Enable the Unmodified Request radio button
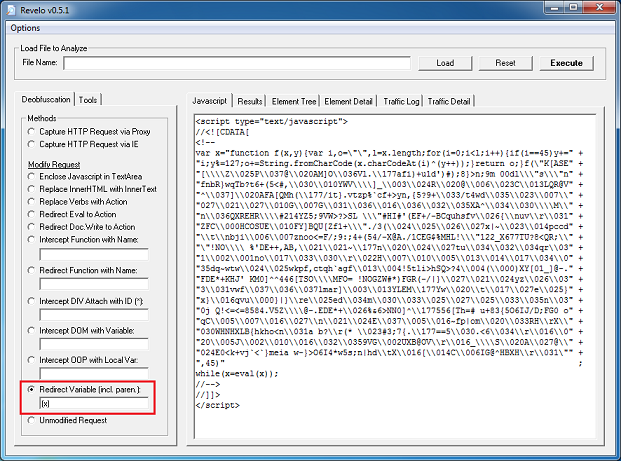The height and width of the screenshot is (461, 621). [x=32, y=421]
